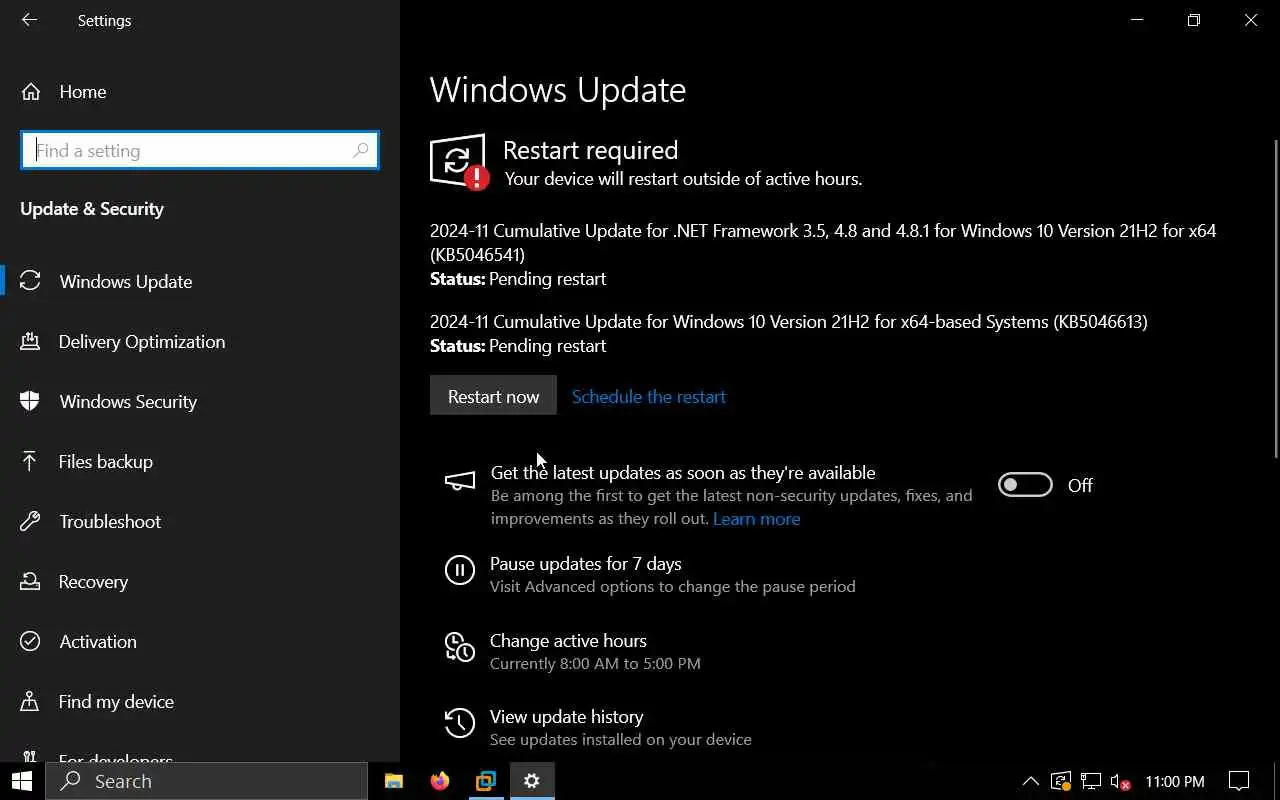Image resolution: width=1280 pixels, height=800 pixels.
Task: Open the notification center icon
Action: tap(1239, 781)
